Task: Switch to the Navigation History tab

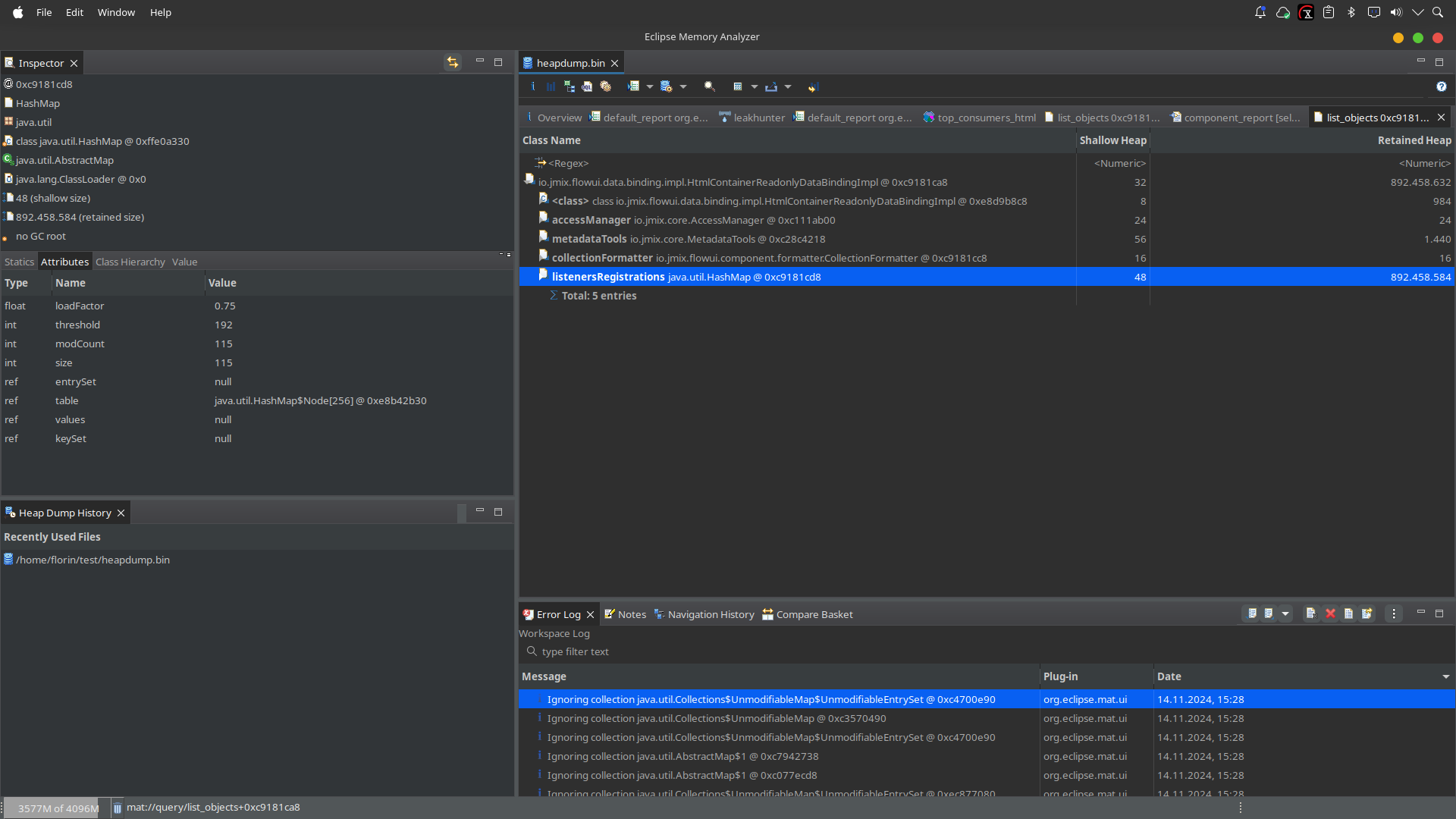Action: [704, 614]
